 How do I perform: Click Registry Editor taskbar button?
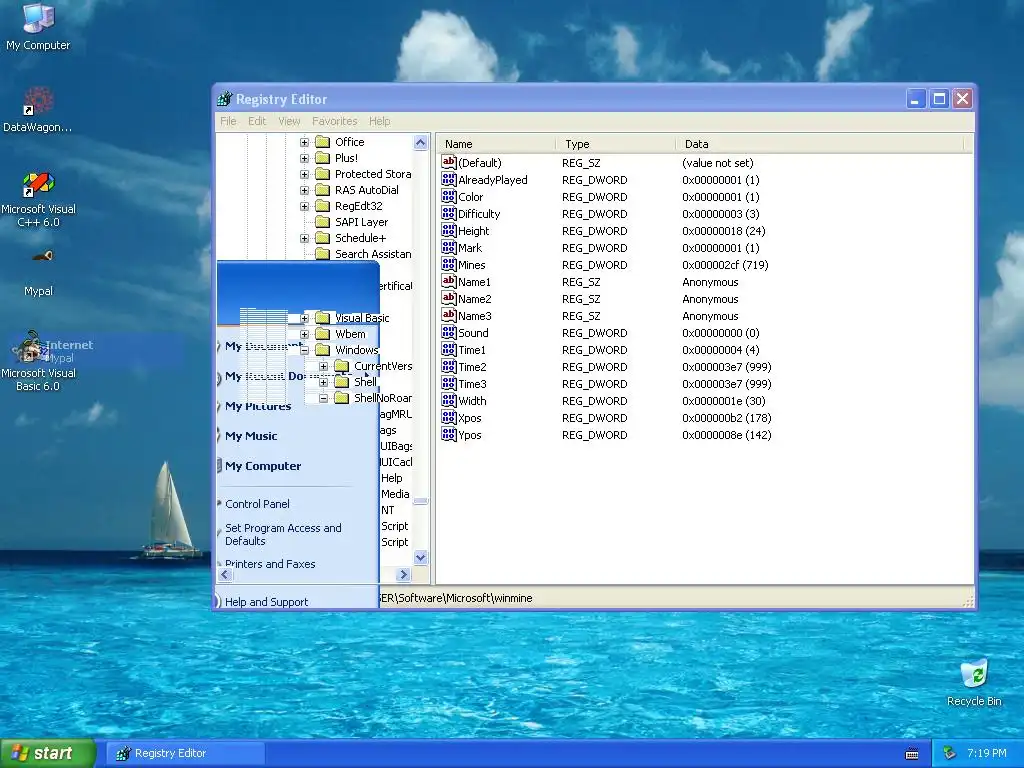[185, 753]
